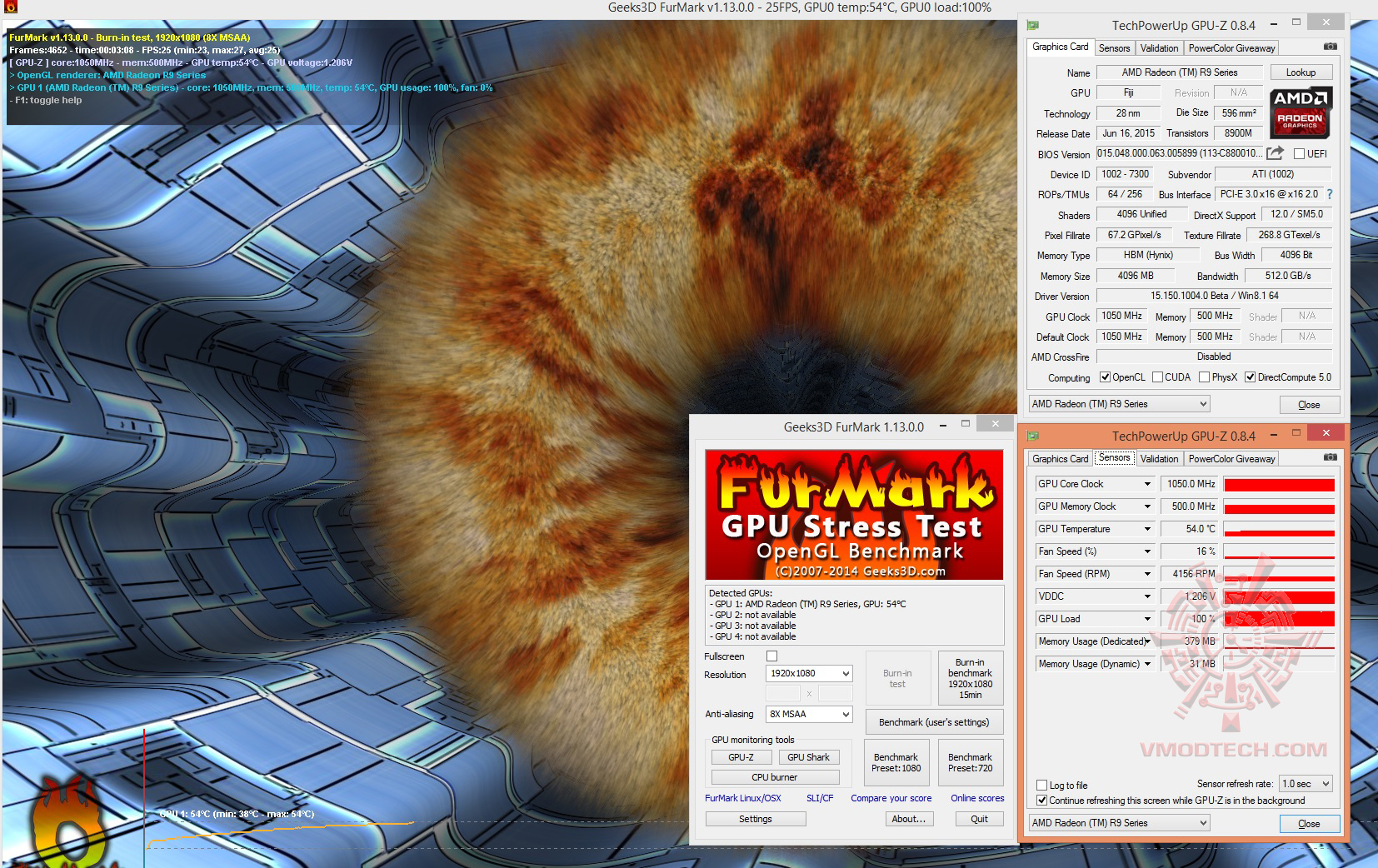Switch to Sensors tab in the card info window
This screenshot has height=868, width=1378.
pos(1114,48)
